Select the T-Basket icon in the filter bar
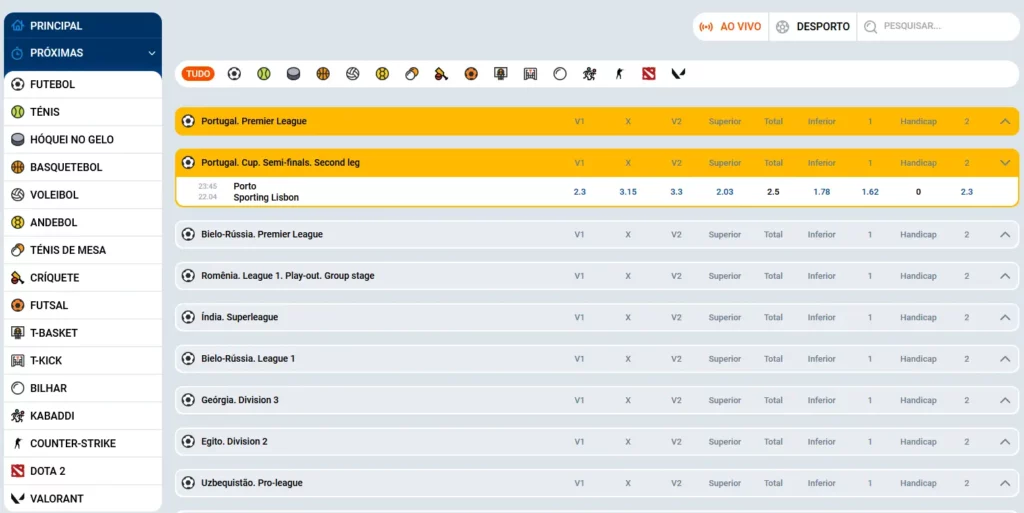This screenshot has width=1024, height=513. coord(500,74)
